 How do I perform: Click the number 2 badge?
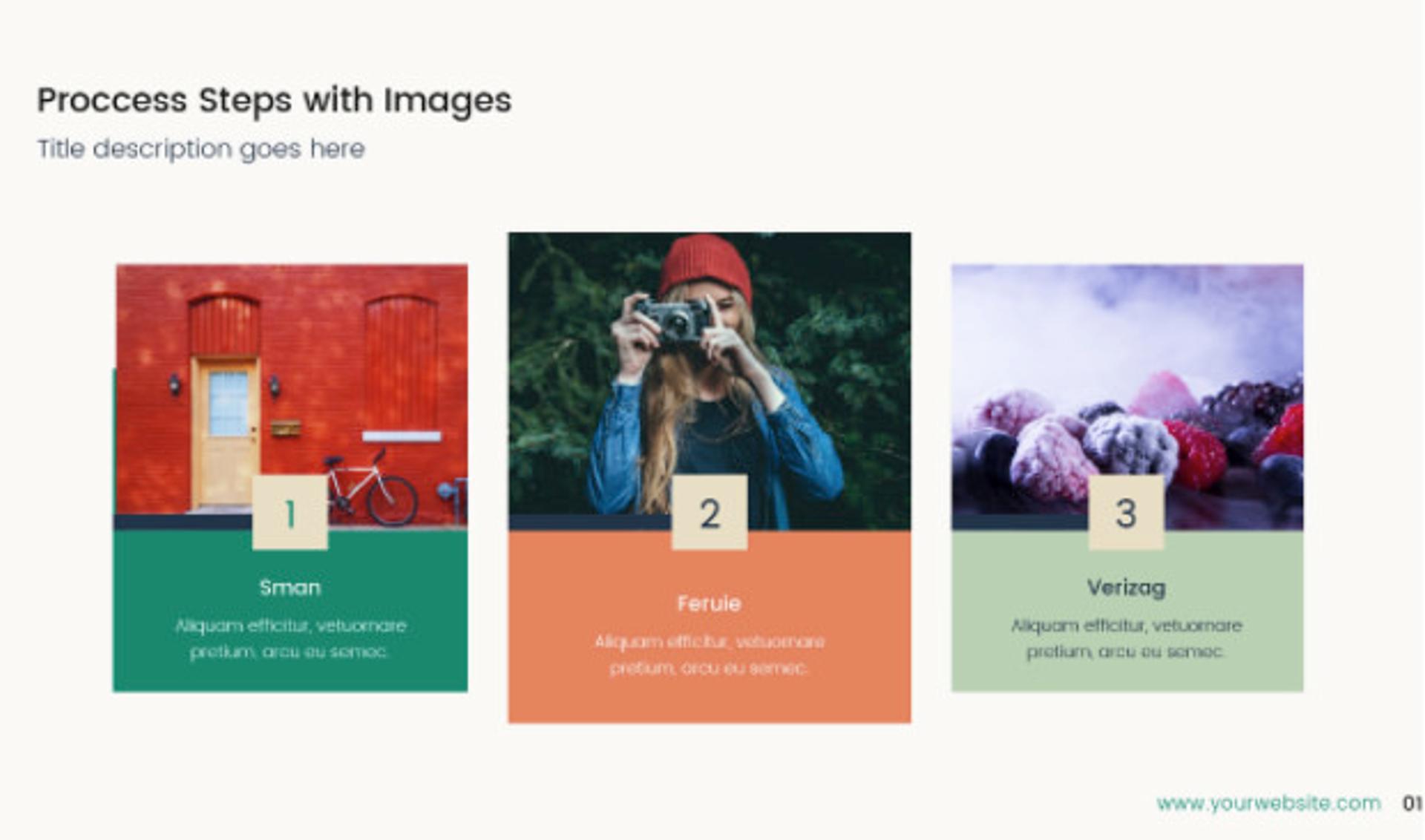pos(710,513)
